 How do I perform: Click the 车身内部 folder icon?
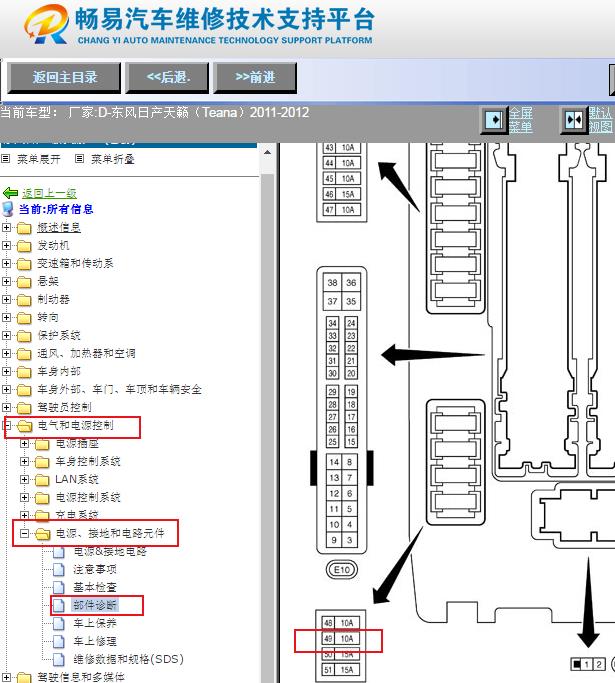(x=24, y=371)
